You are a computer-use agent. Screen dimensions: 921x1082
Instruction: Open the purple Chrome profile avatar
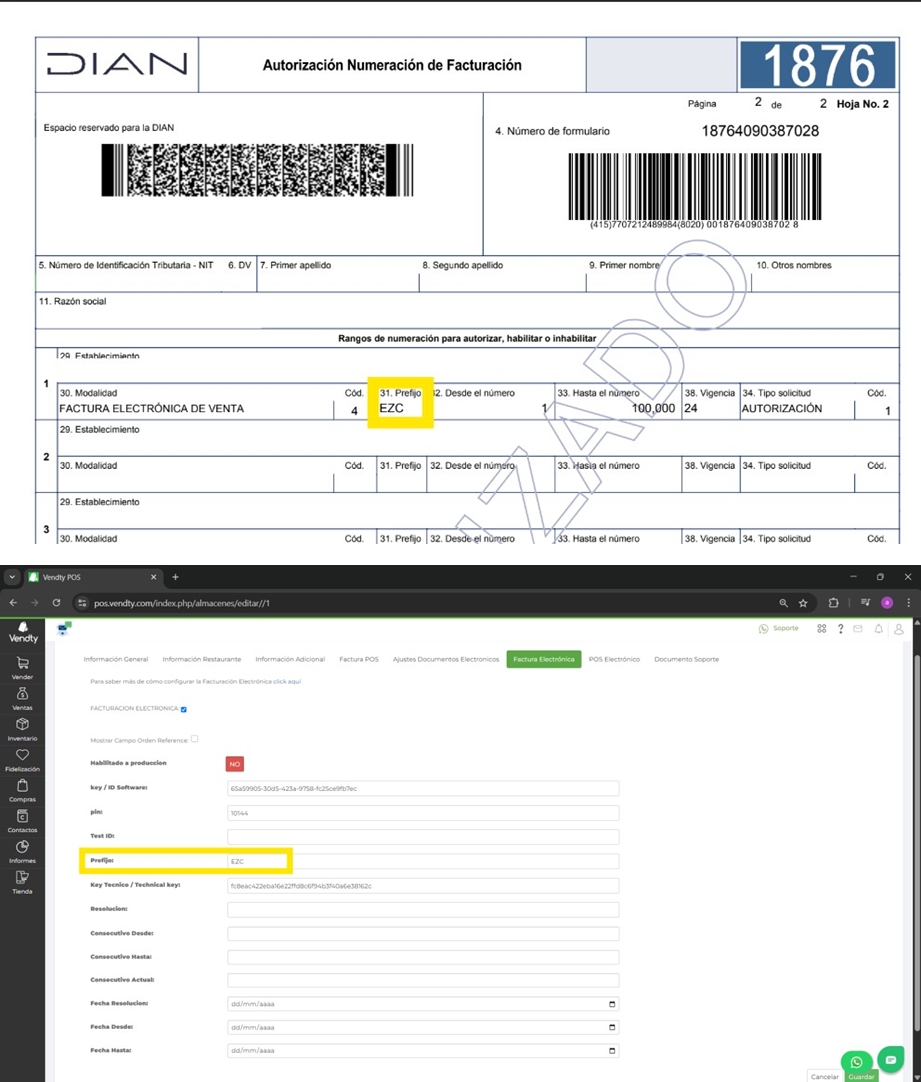pyautogui.click(x=887, y=602)
